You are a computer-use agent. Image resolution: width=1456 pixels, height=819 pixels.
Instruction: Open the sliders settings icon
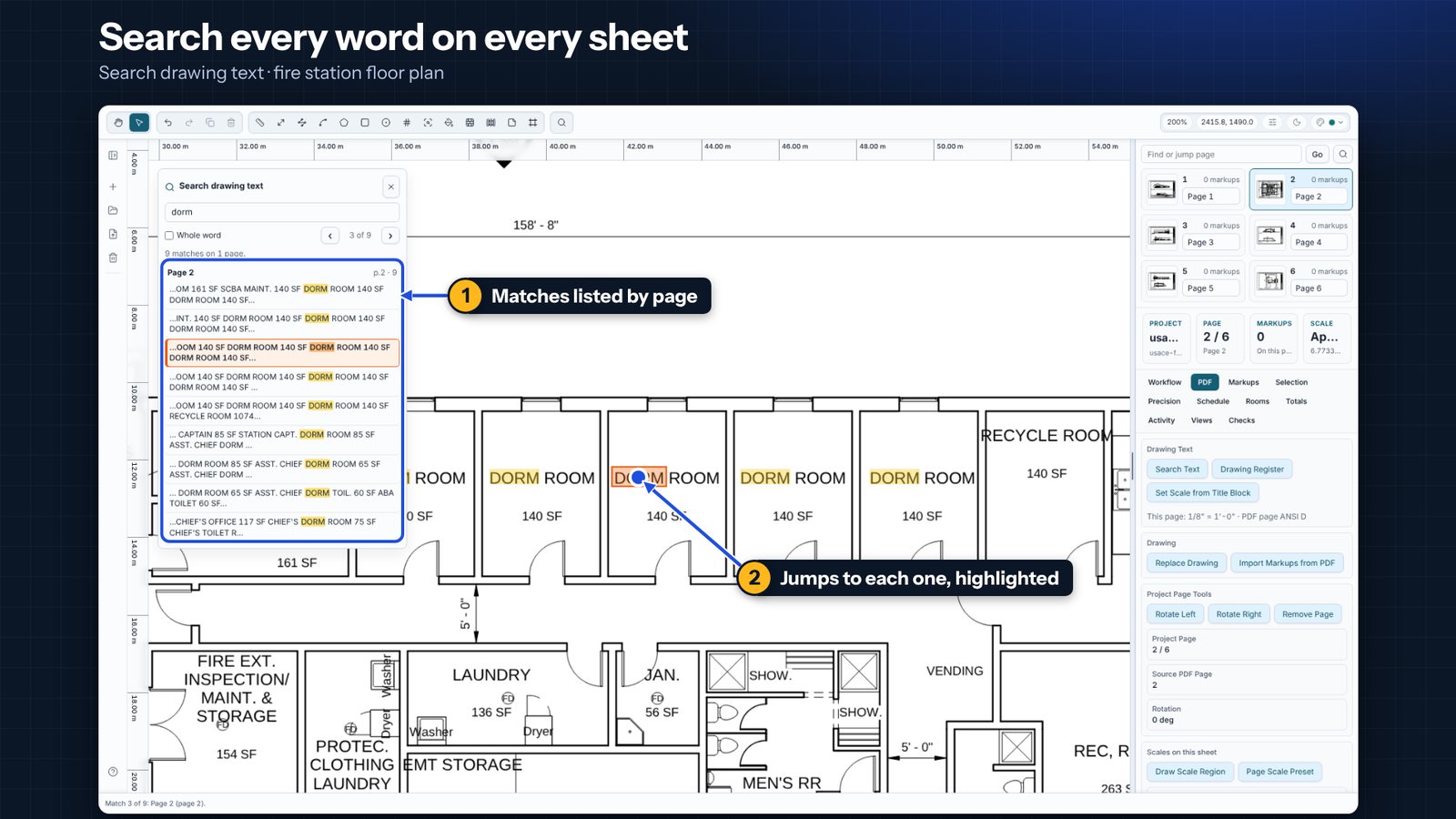pos(1272,122)
